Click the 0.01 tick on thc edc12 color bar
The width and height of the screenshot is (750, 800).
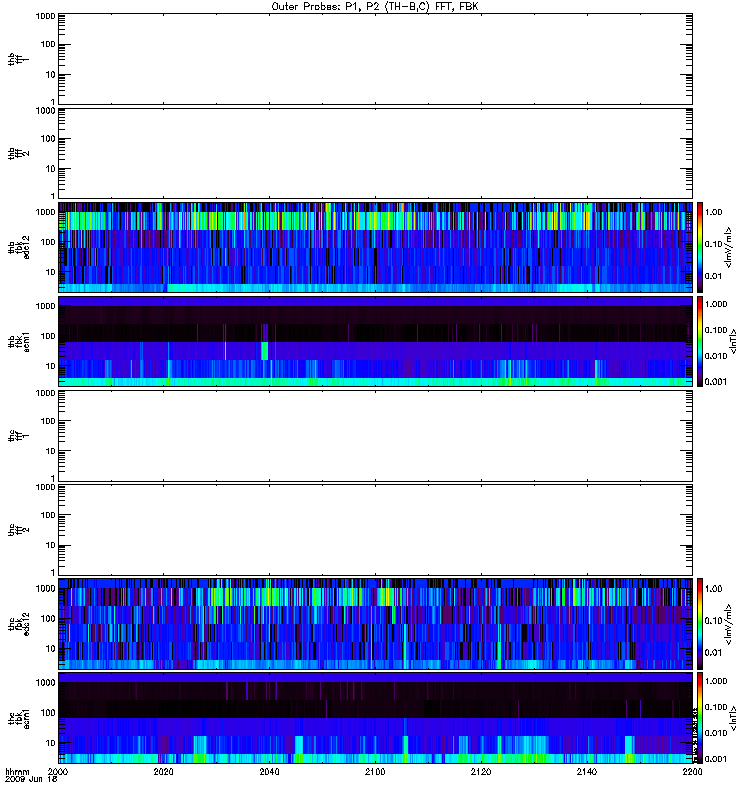[x=714, y=653]
